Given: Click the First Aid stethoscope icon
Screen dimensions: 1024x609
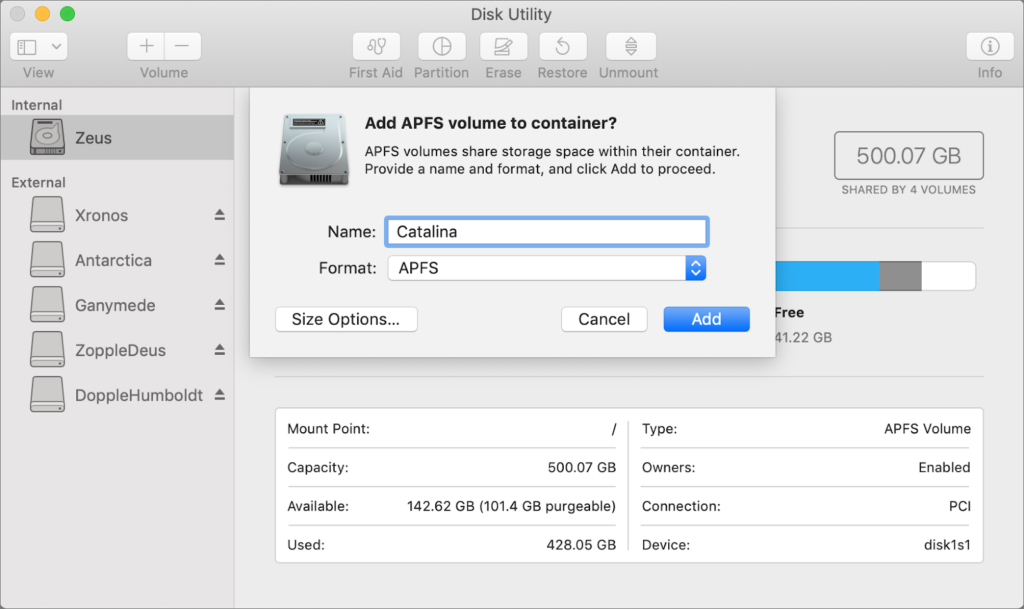Looking at the screenshot, I should pyautogui.click(x=376, y=47).
